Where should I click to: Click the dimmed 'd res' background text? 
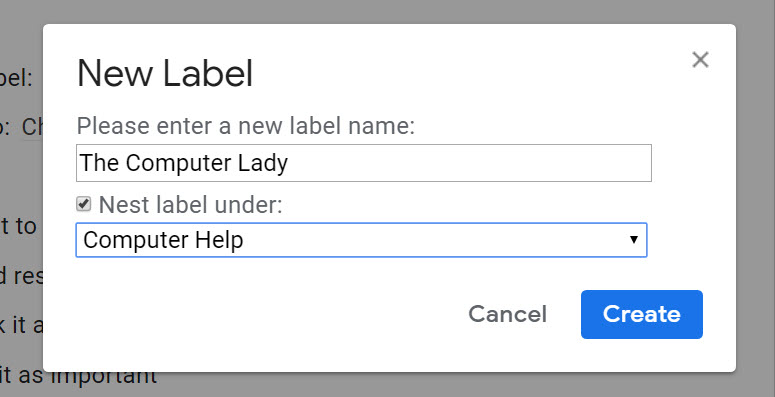coord(21,276)
